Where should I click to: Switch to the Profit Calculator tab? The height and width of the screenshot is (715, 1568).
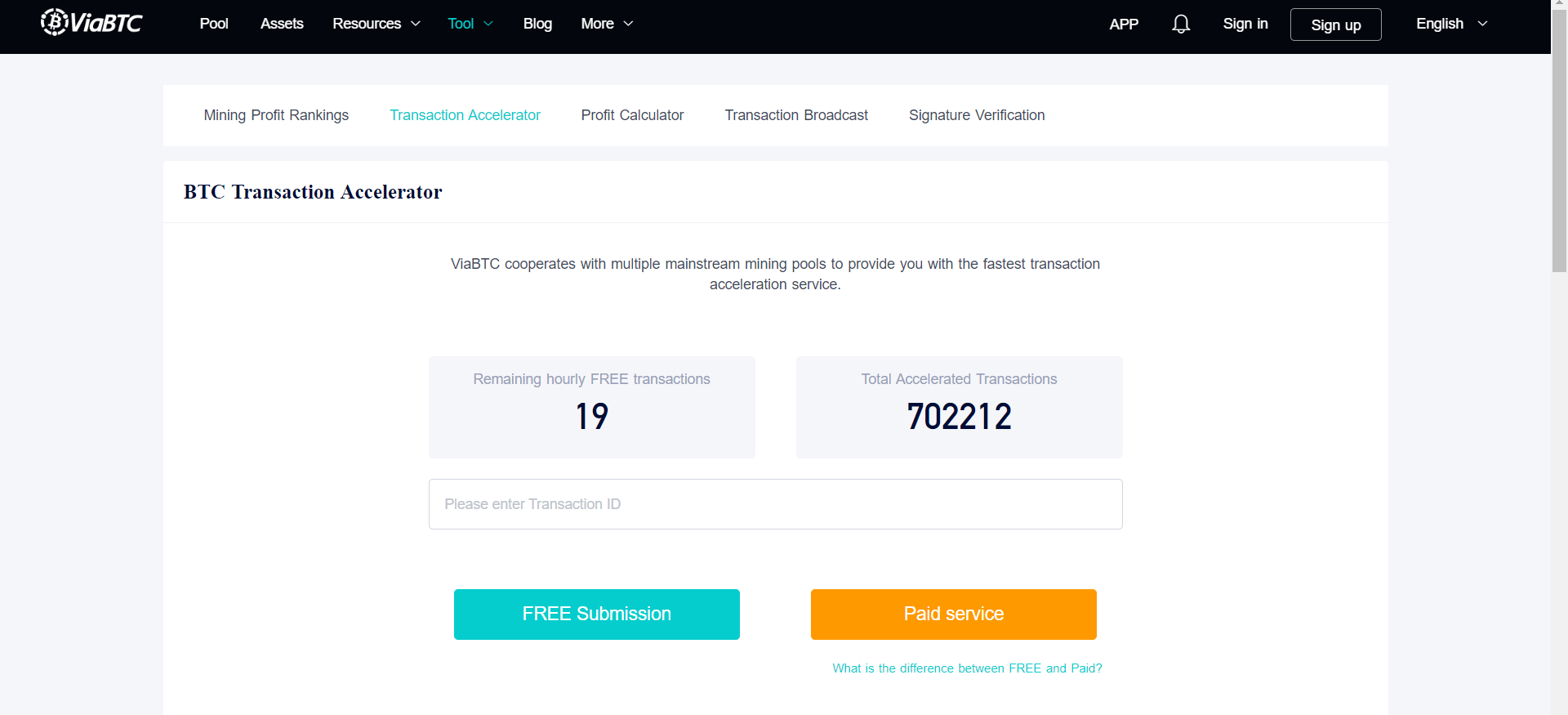click(632, 115)
